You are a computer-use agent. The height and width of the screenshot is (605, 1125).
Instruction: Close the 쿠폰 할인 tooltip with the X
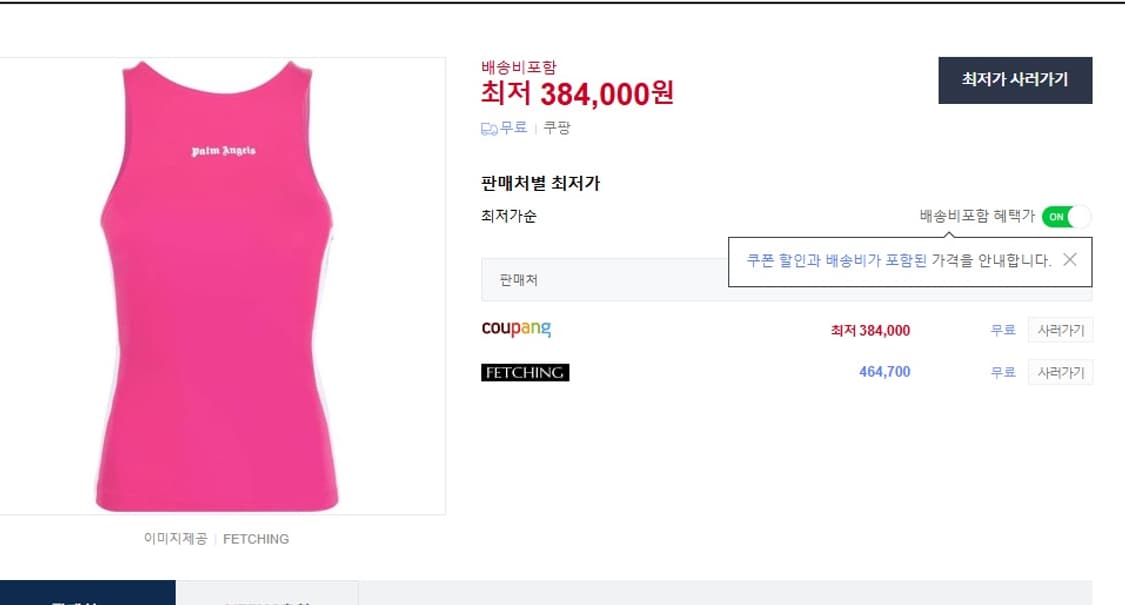[x=1071, y=260]
